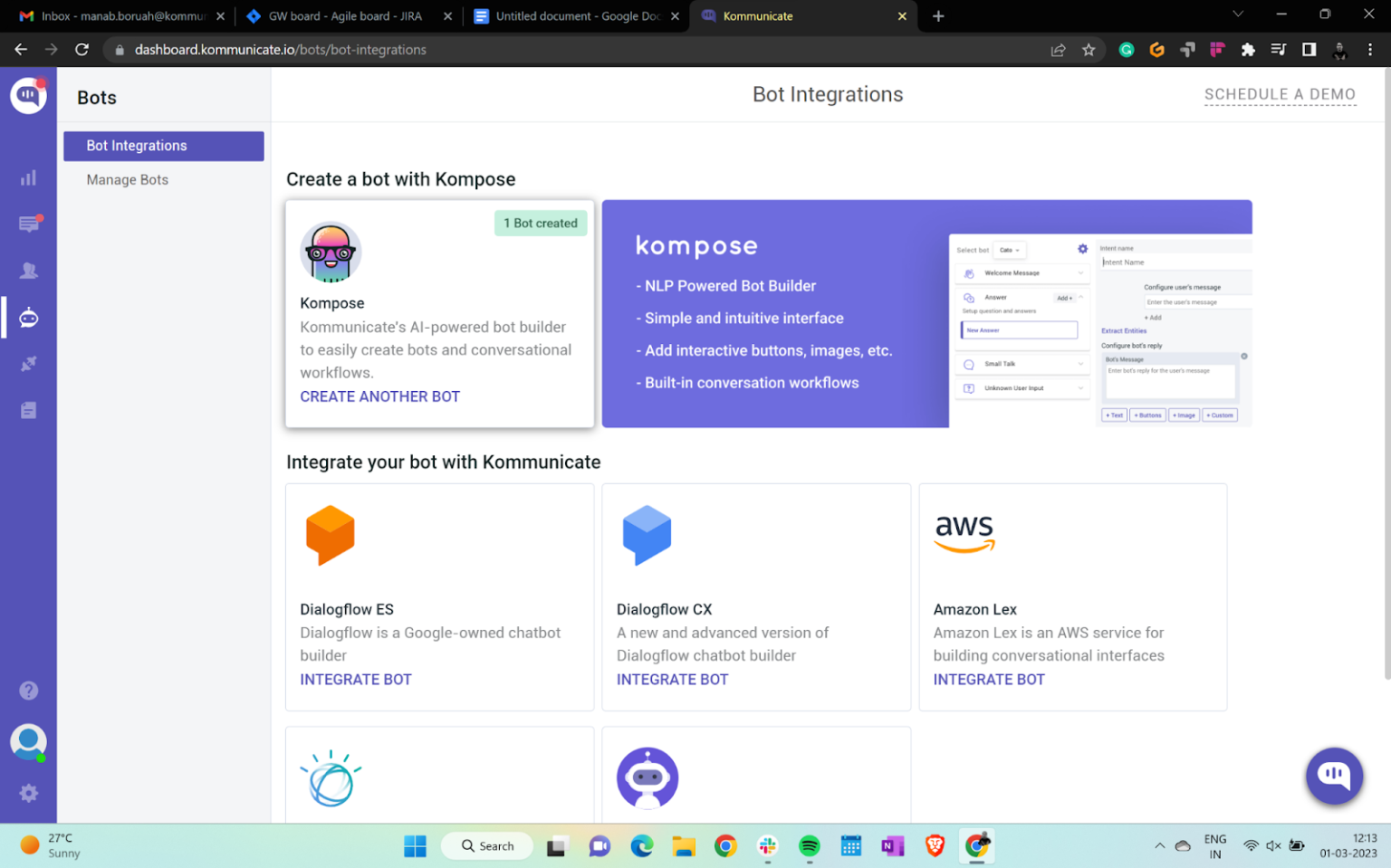Select Manage Bots in the Bots panel
This screenshot has width=1391, height=868.
pyautogui.click(x=127, y=179)
